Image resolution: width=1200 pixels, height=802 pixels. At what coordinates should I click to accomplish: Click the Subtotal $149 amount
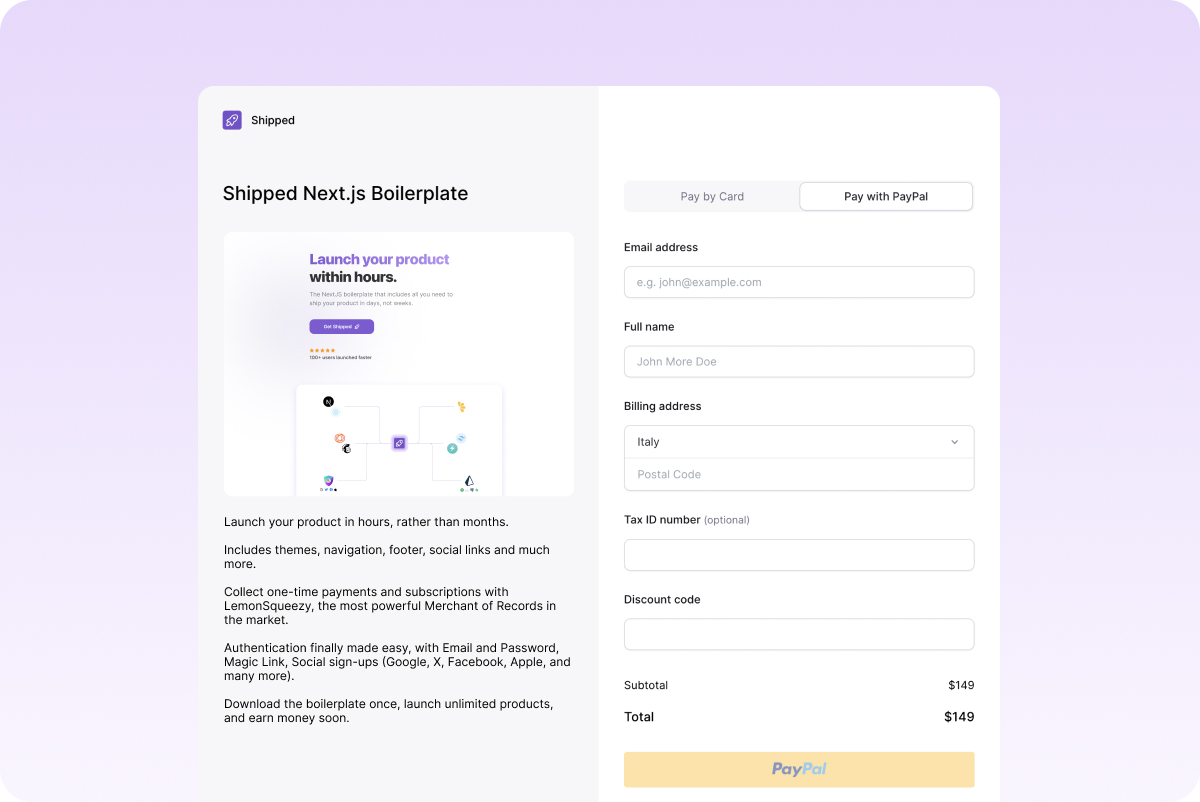click(961, 685)
